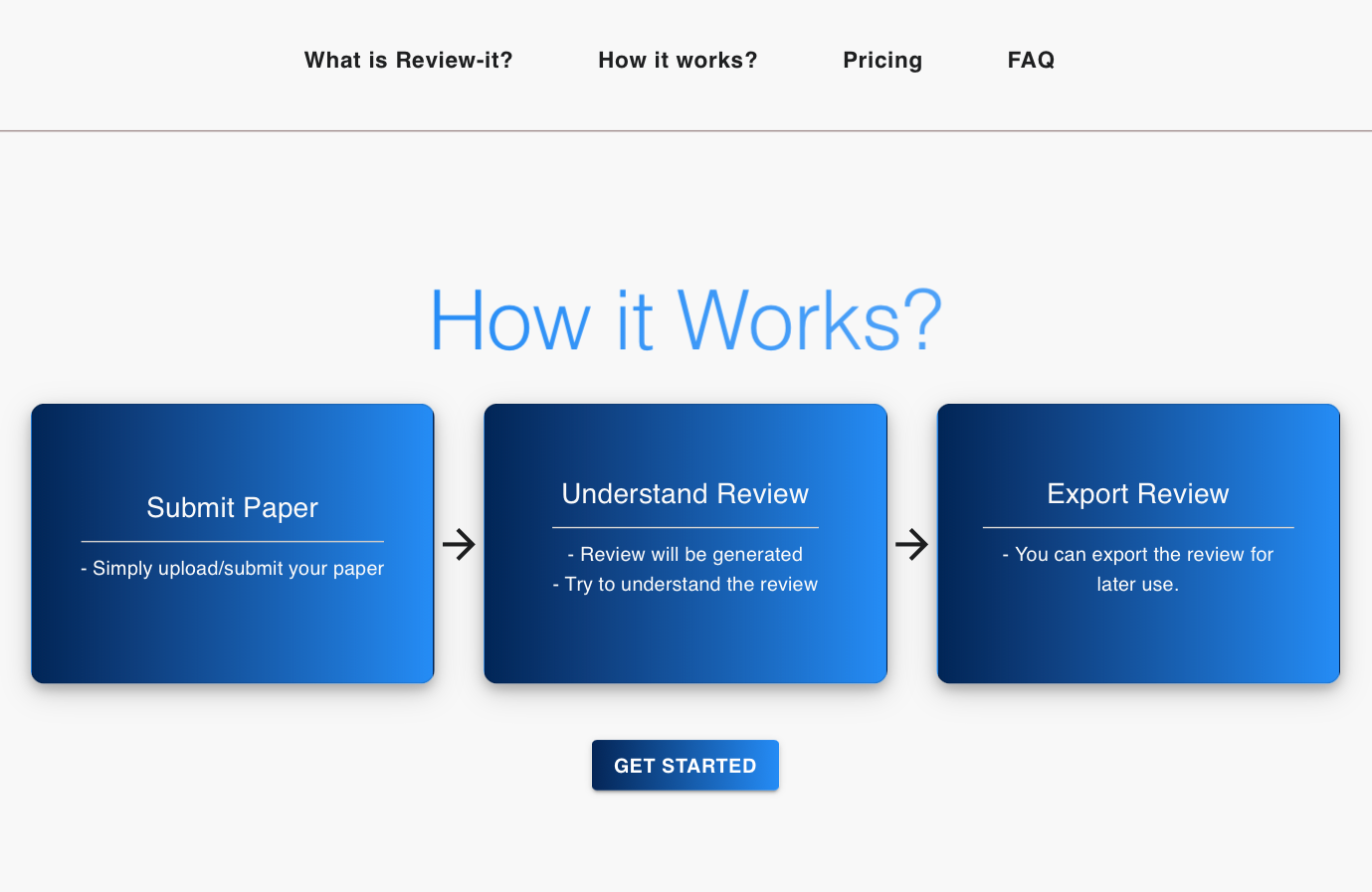1372x892 pixels.
Task: Click the arrow after the Submit Paper card
Action: pyautogui.click(x=459, y=544)
